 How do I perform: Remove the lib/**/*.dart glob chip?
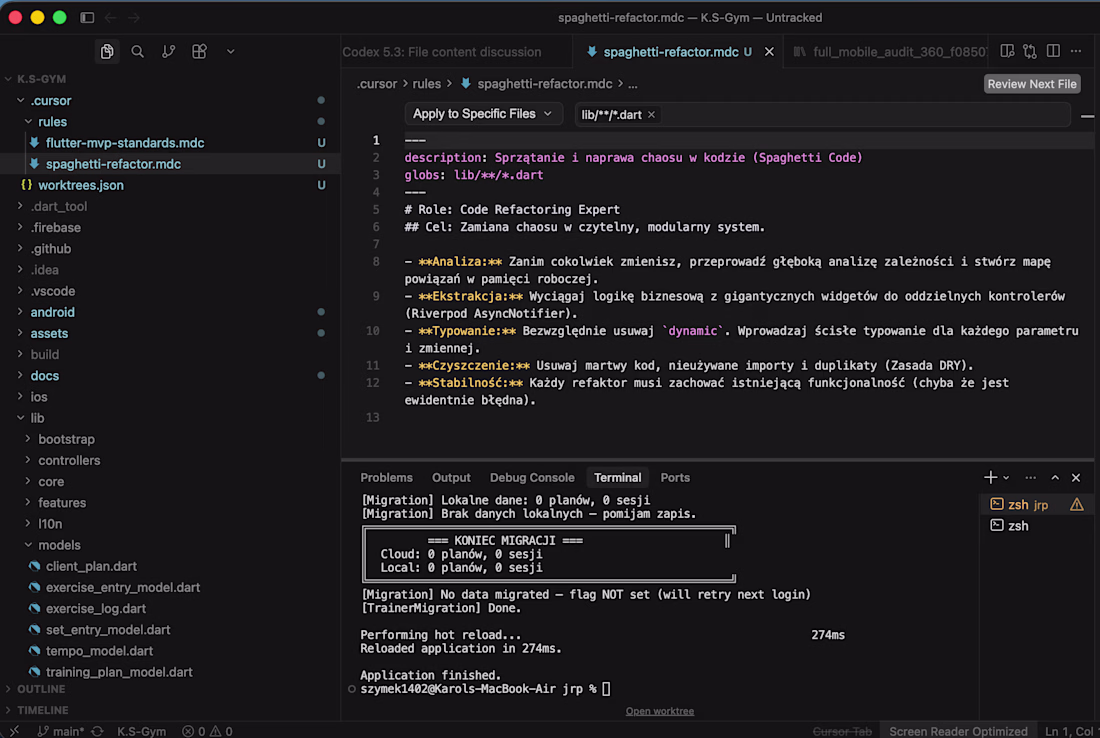click(652, 115)
